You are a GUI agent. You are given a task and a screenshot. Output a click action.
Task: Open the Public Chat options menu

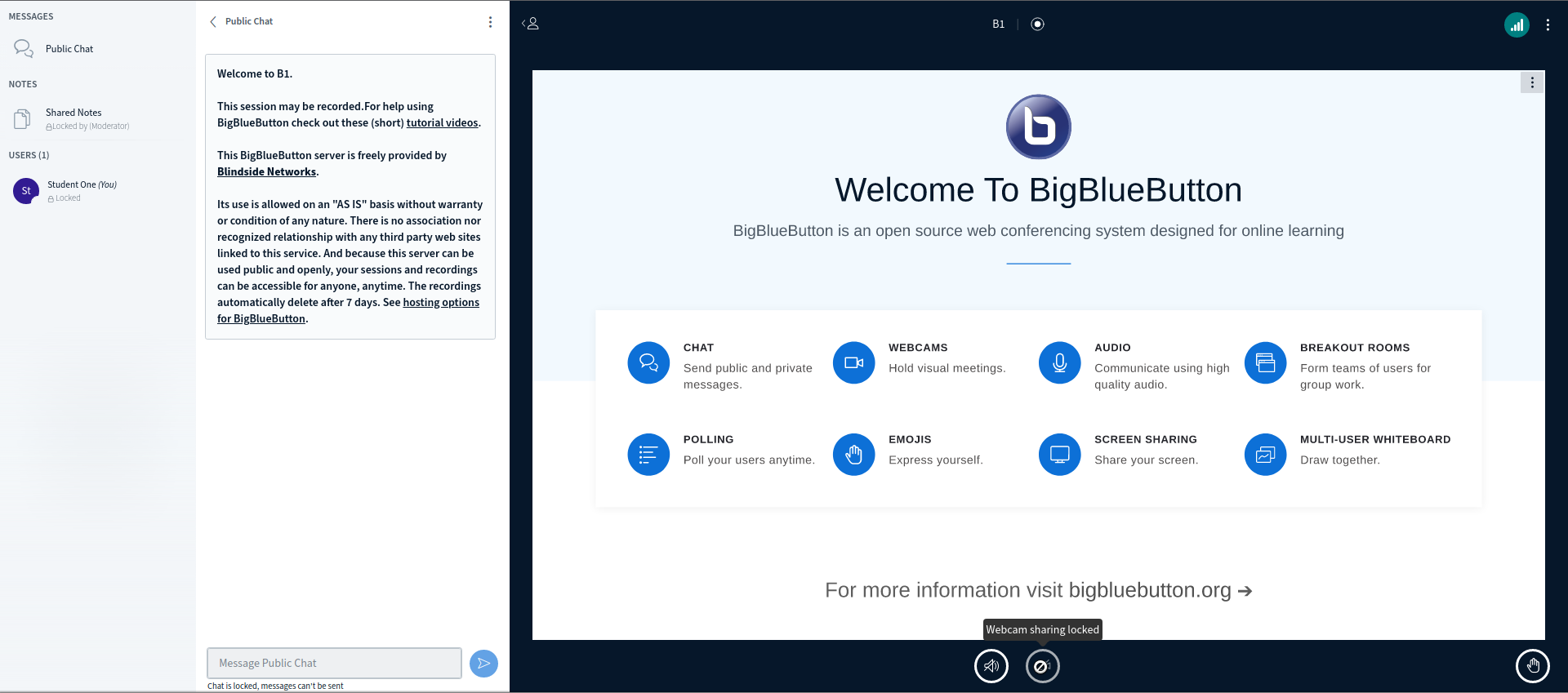click(490, 22)
